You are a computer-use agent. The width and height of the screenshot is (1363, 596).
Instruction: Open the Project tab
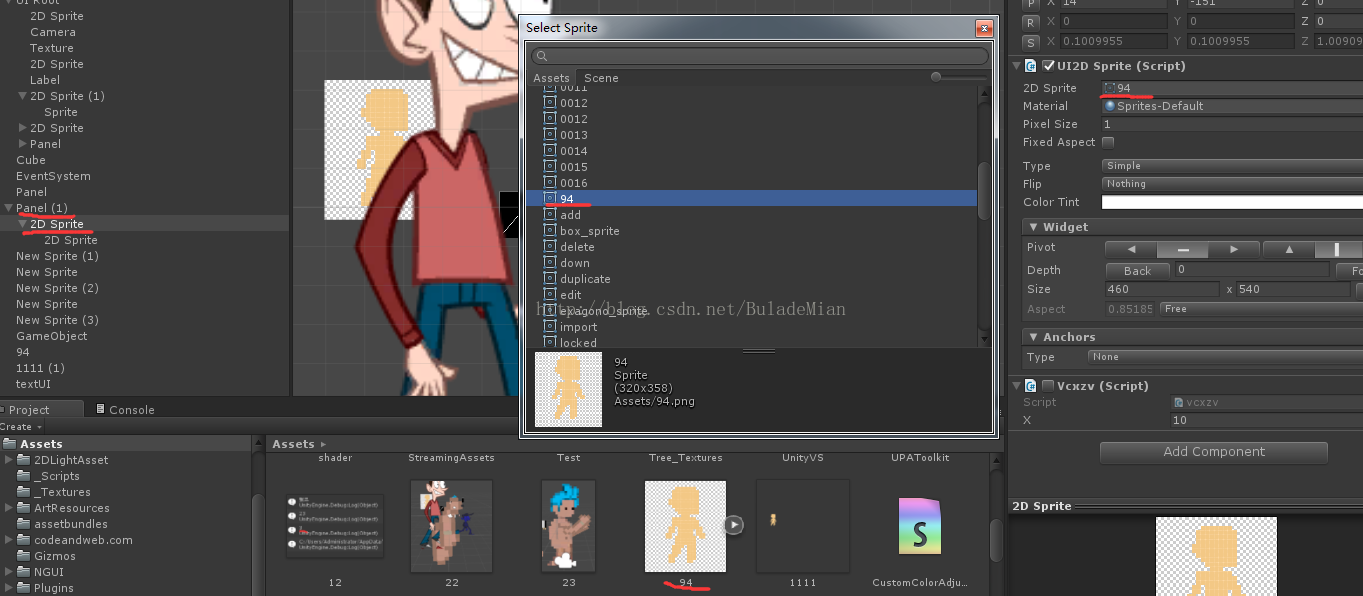pyautogui.click(x=42, y=410)
